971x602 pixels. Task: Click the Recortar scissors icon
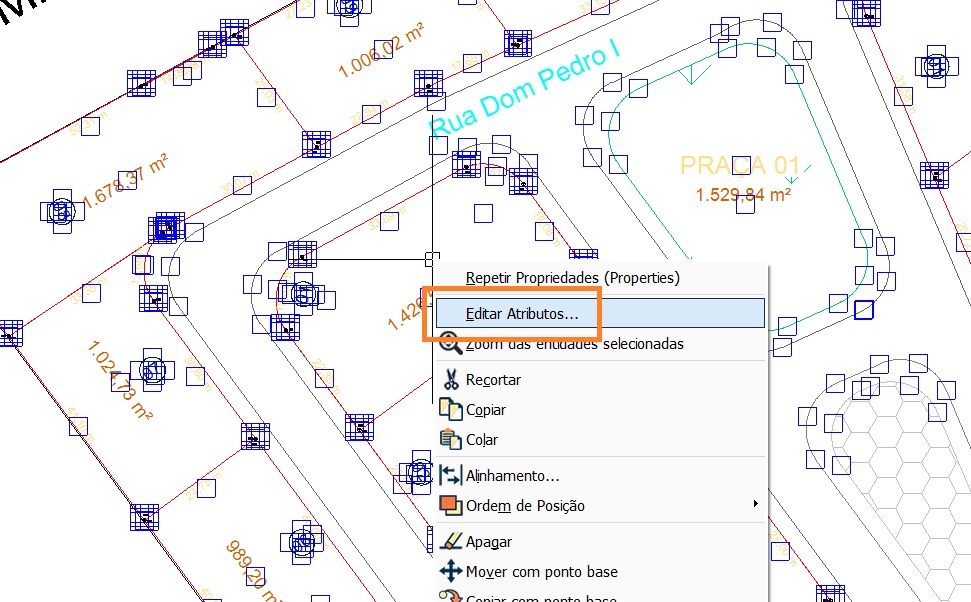point(450,380)
